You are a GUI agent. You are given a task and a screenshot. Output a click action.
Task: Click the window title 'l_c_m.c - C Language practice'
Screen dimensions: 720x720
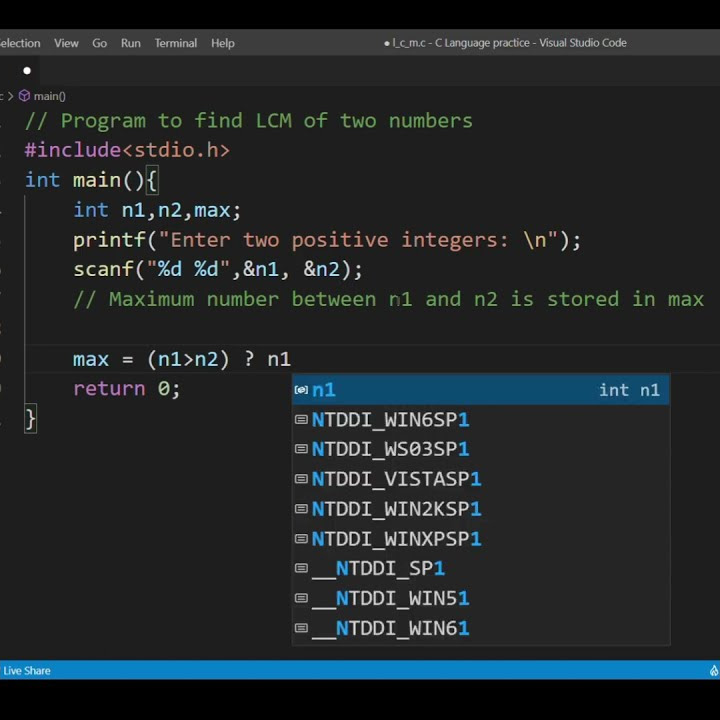(x=461, y=43)
